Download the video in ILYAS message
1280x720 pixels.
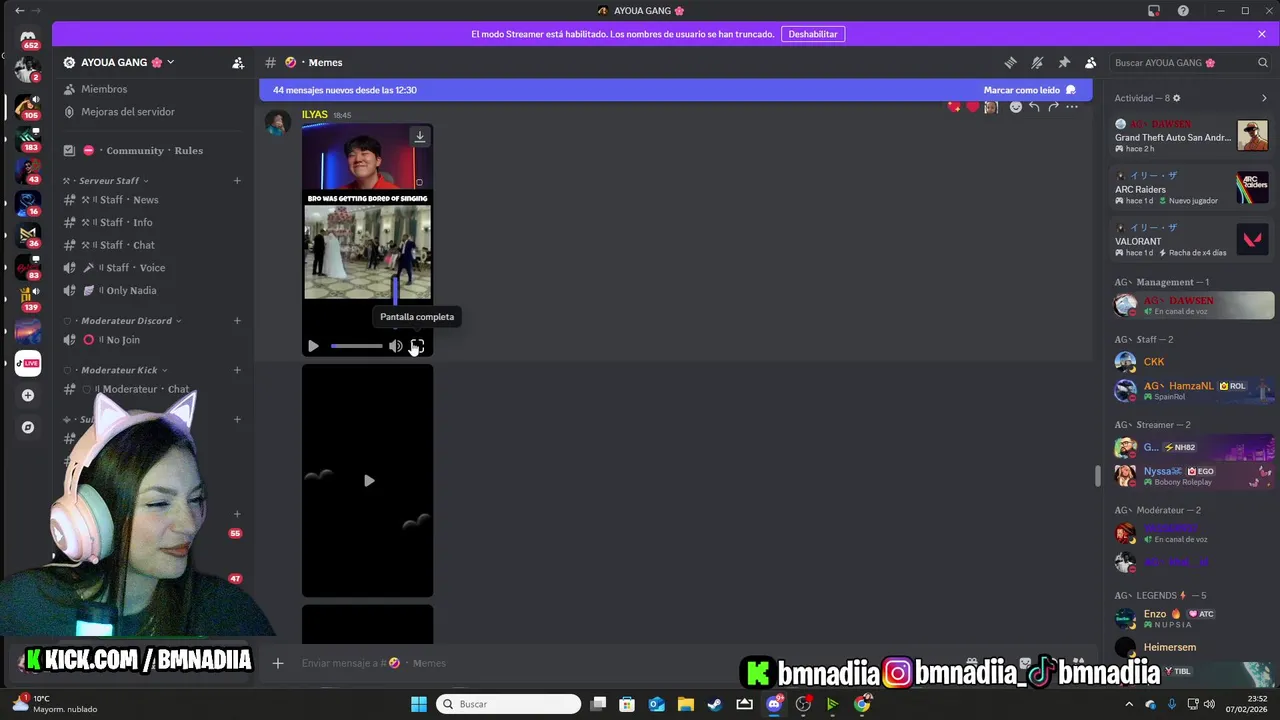420,136
